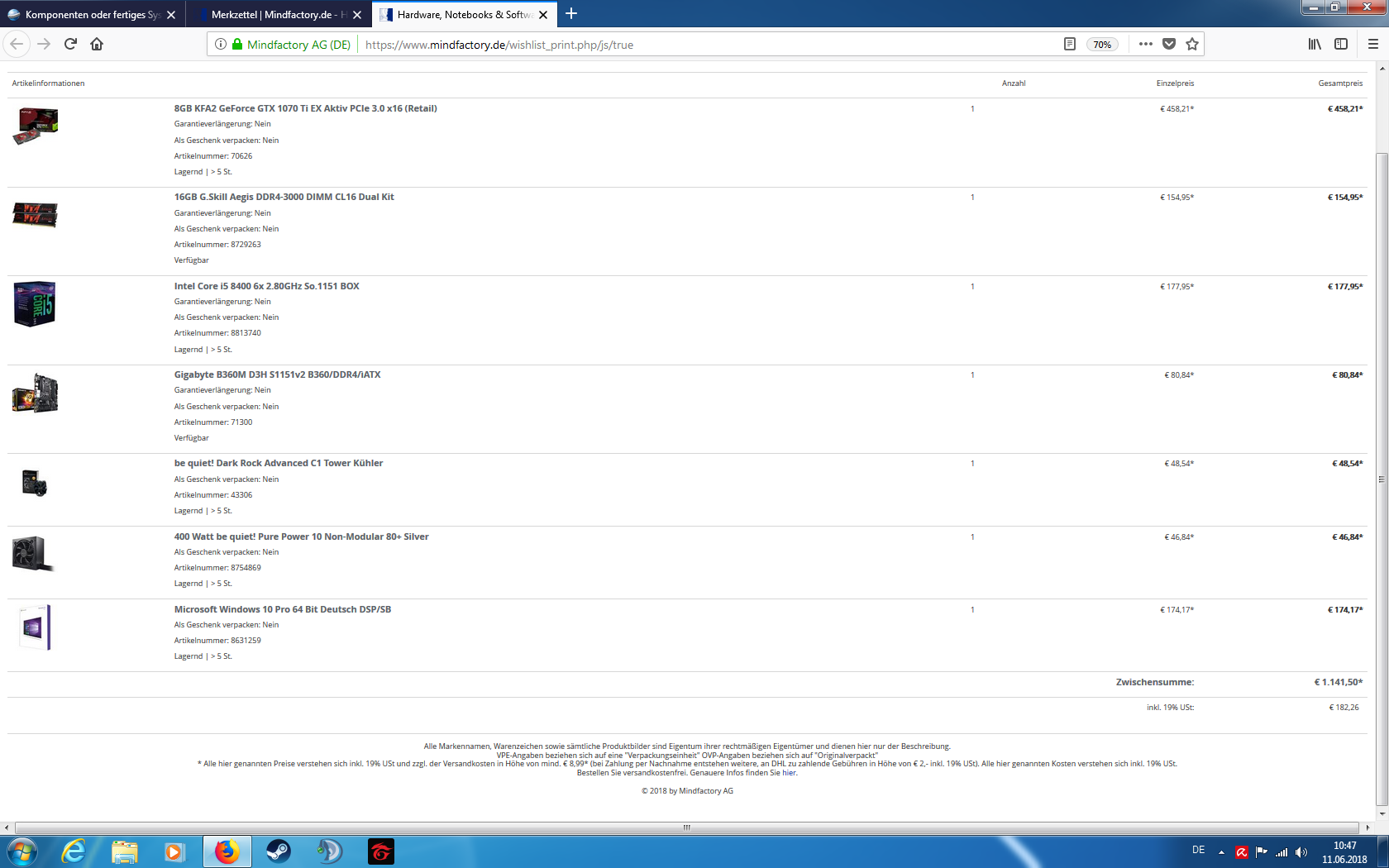Open the Windows Start menu
Screen dimensions: 1389x868
click(x=21, y=851)
